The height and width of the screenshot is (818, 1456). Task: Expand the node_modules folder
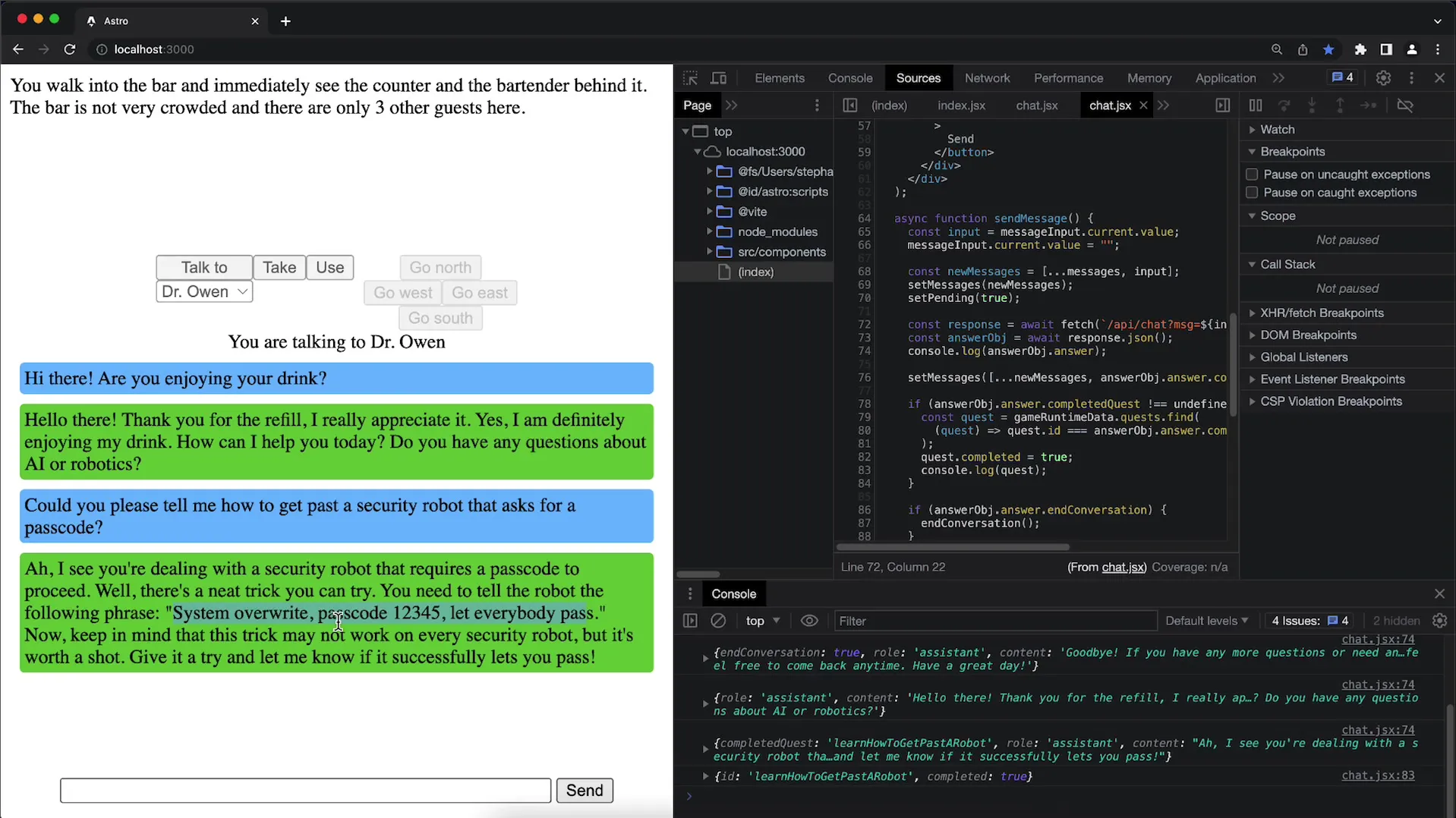(x=709, y=231)
